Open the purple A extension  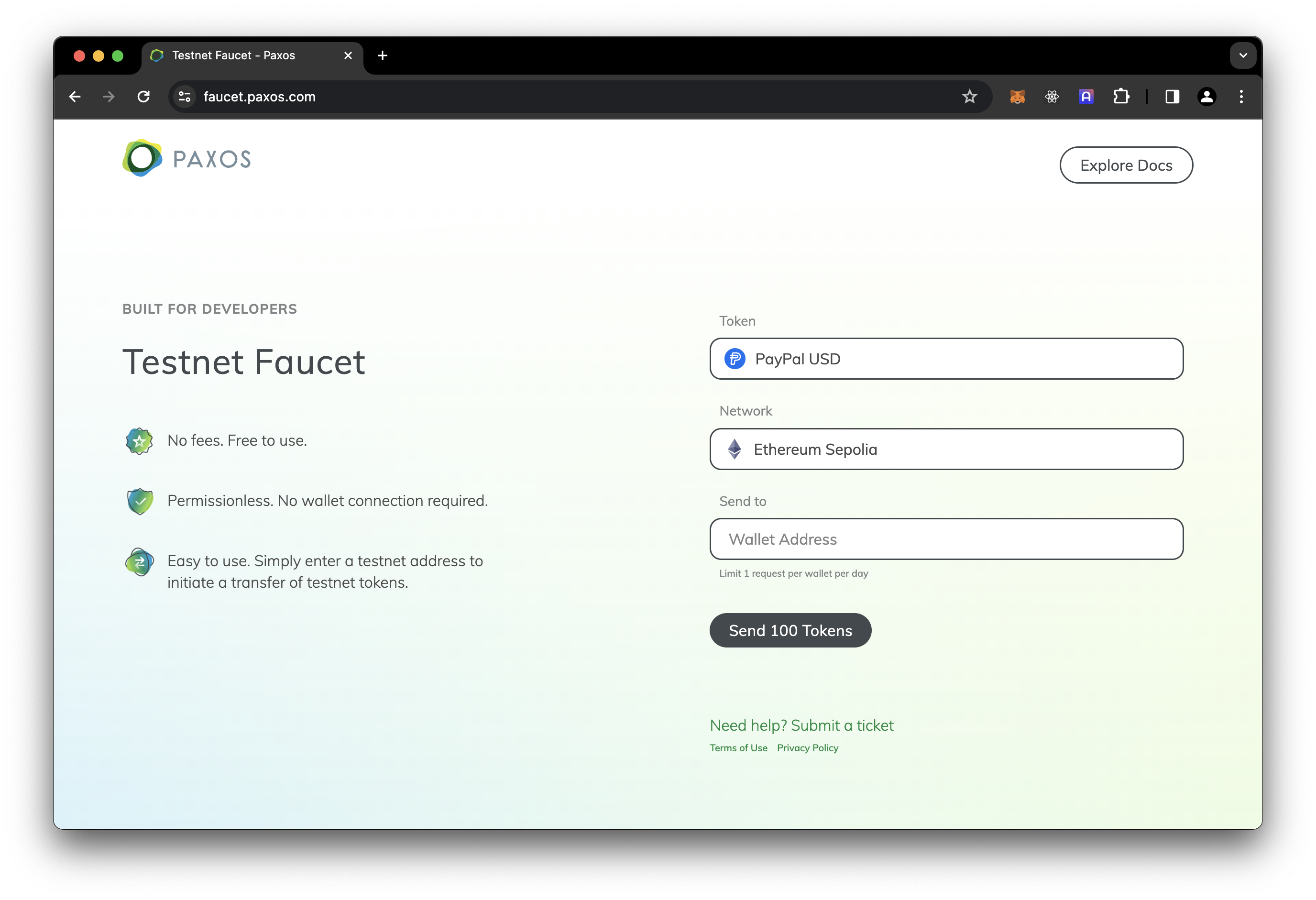pos(1086,97)
